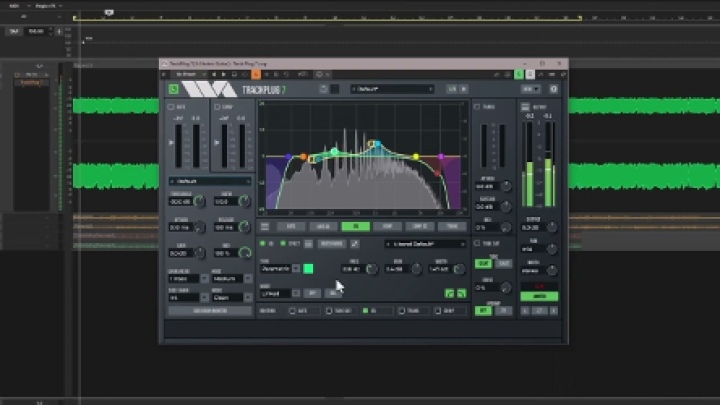Click the play icon in the plugin host toolbar

224,74
